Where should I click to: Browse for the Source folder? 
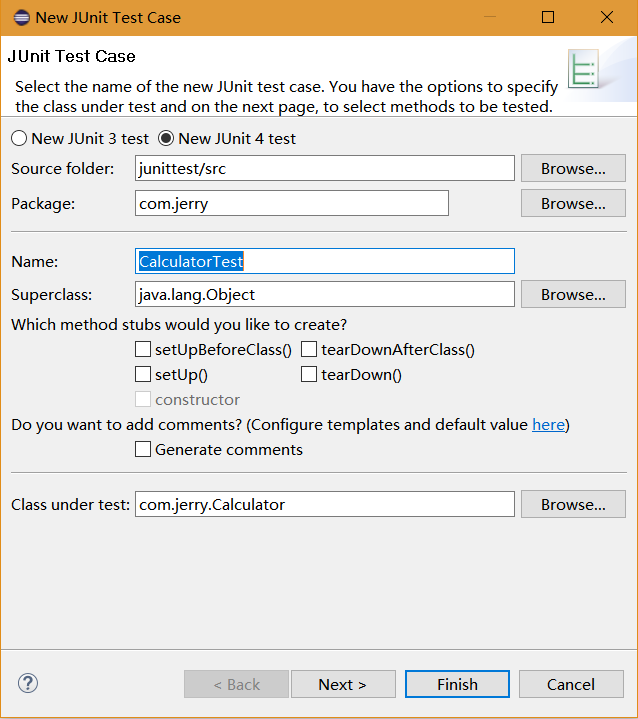[573, 168]
